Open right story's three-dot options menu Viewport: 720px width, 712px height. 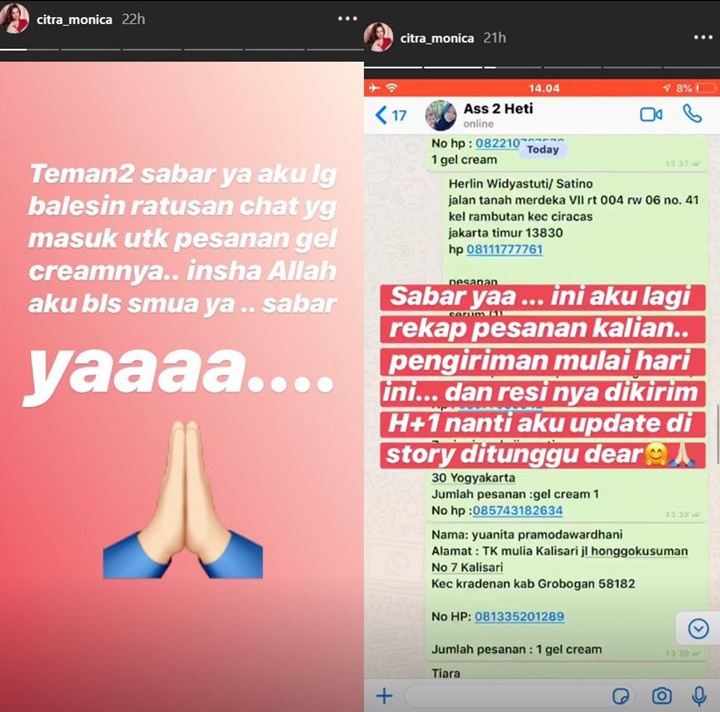pos(703,38)
